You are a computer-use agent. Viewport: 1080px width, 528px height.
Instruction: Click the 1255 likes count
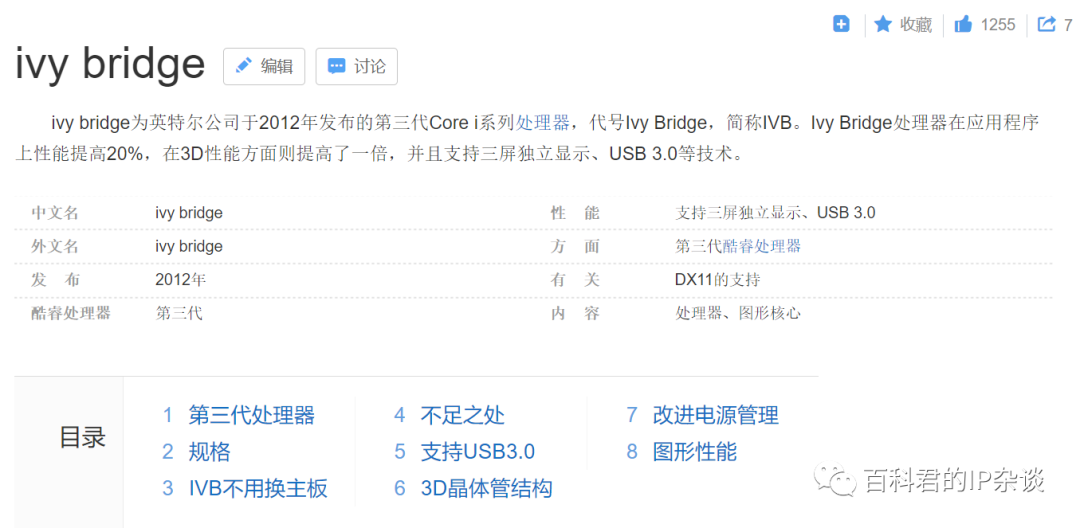coord(998,25)
